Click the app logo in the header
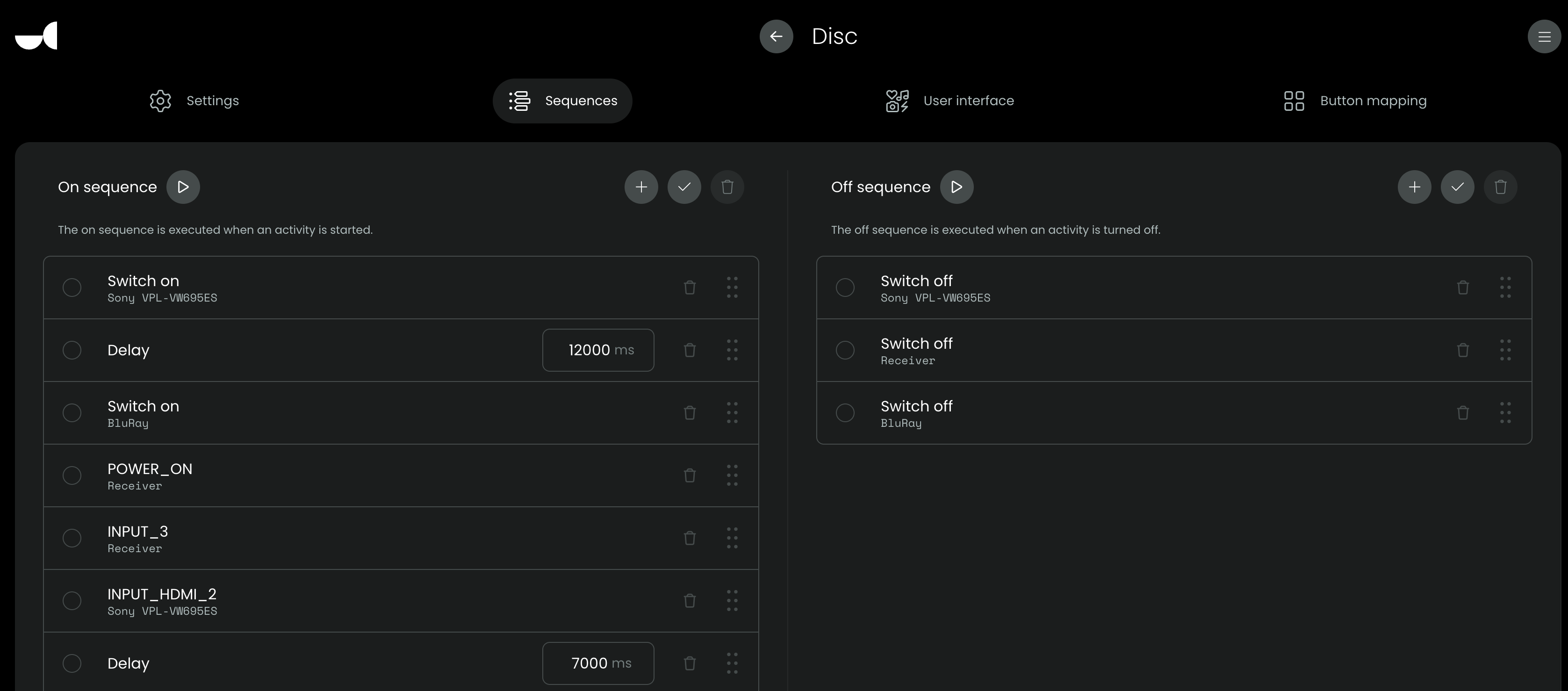This screenshot has height=691, width=1568. click(x=36, y=36)
